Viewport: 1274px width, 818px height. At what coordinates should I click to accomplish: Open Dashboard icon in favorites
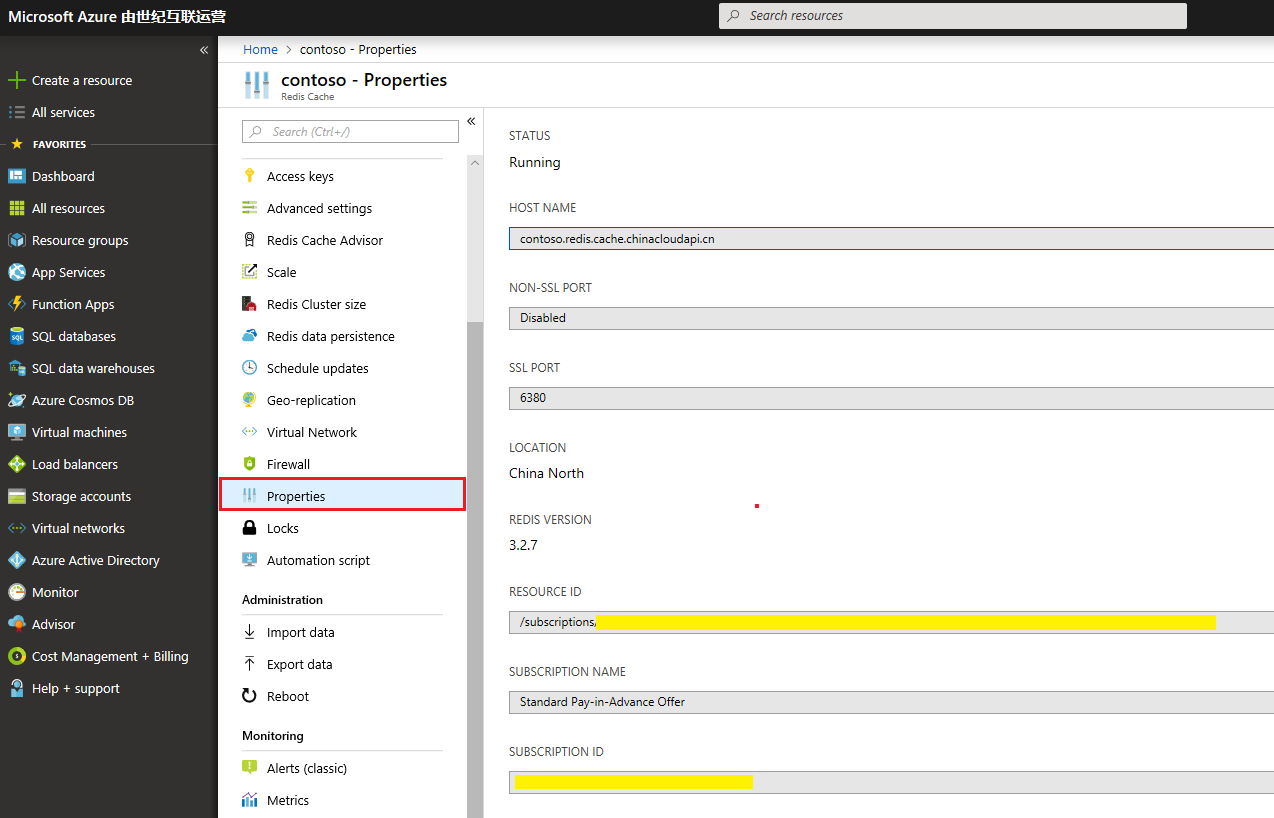(16, 176)
